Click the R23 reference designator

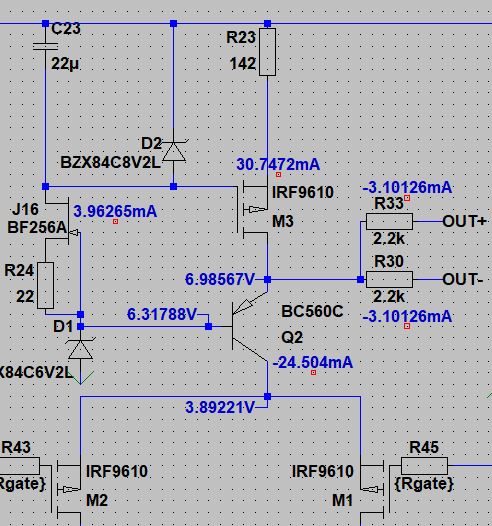pyautogui.click(x=241, y=37)
